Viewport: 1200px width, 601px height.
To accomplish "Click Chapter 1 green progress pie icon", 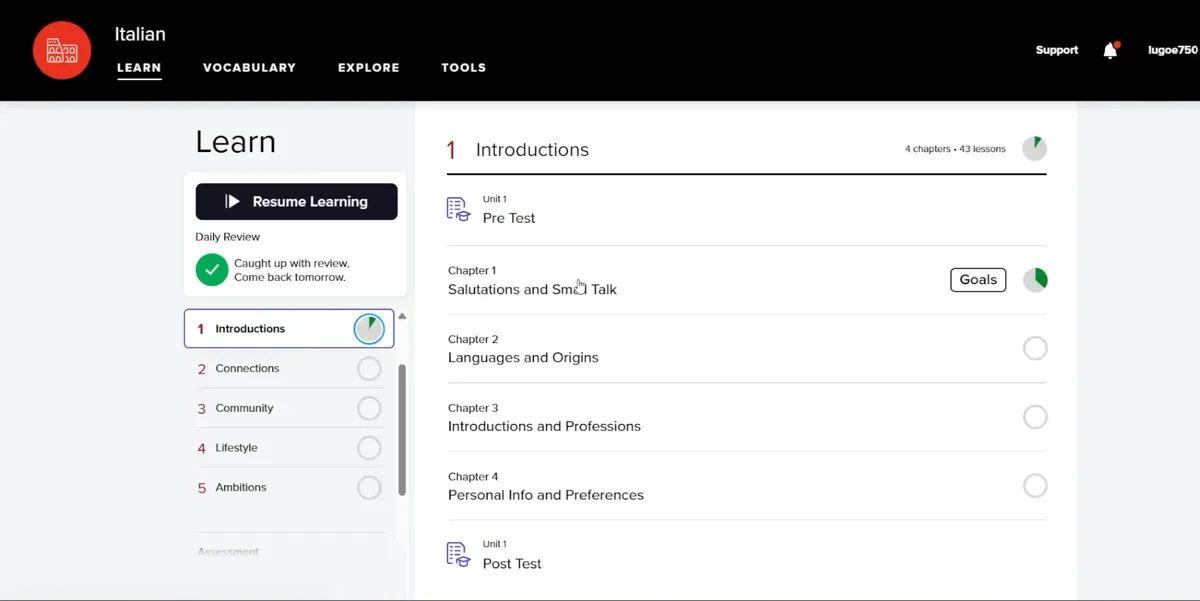I will click(1035, 280).
